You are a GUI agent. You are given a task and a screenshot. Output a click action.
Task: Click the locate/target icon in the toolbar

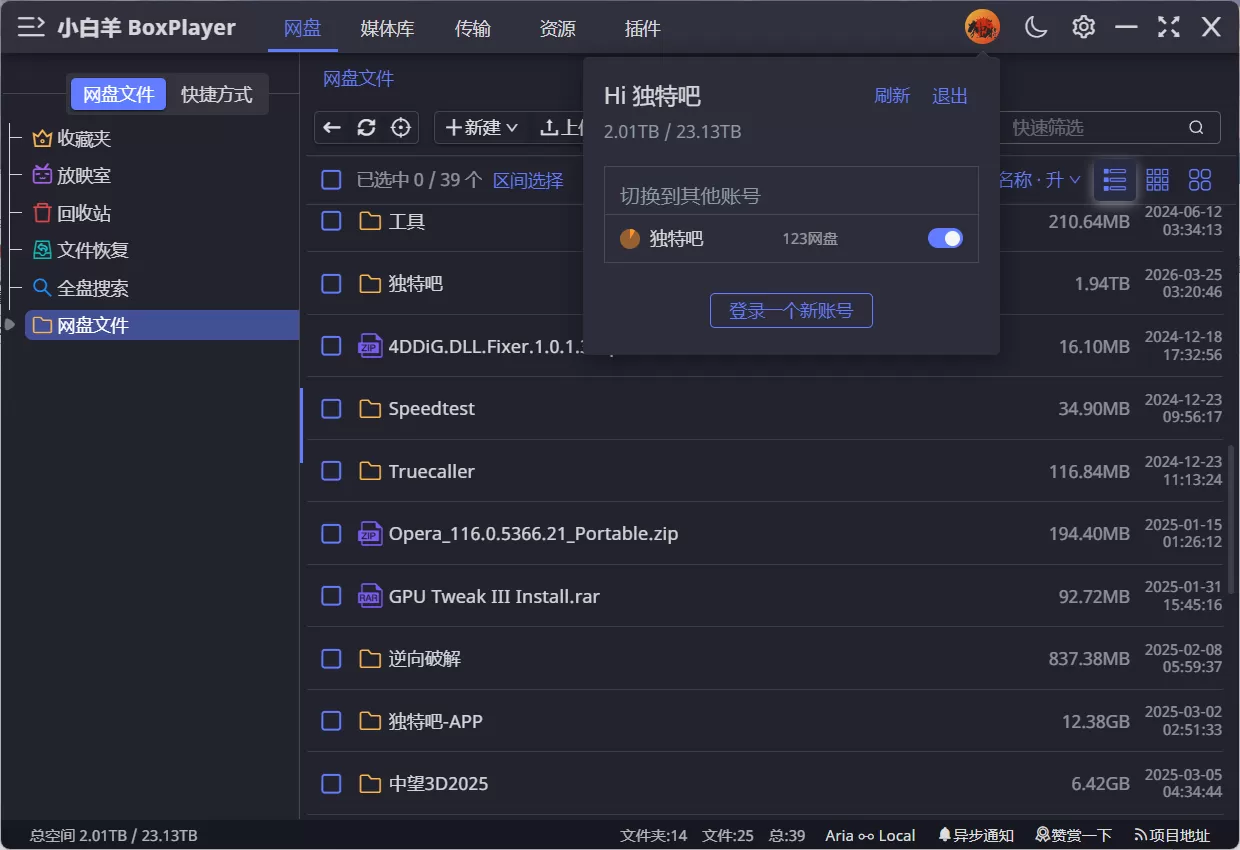tap(400, 128)
